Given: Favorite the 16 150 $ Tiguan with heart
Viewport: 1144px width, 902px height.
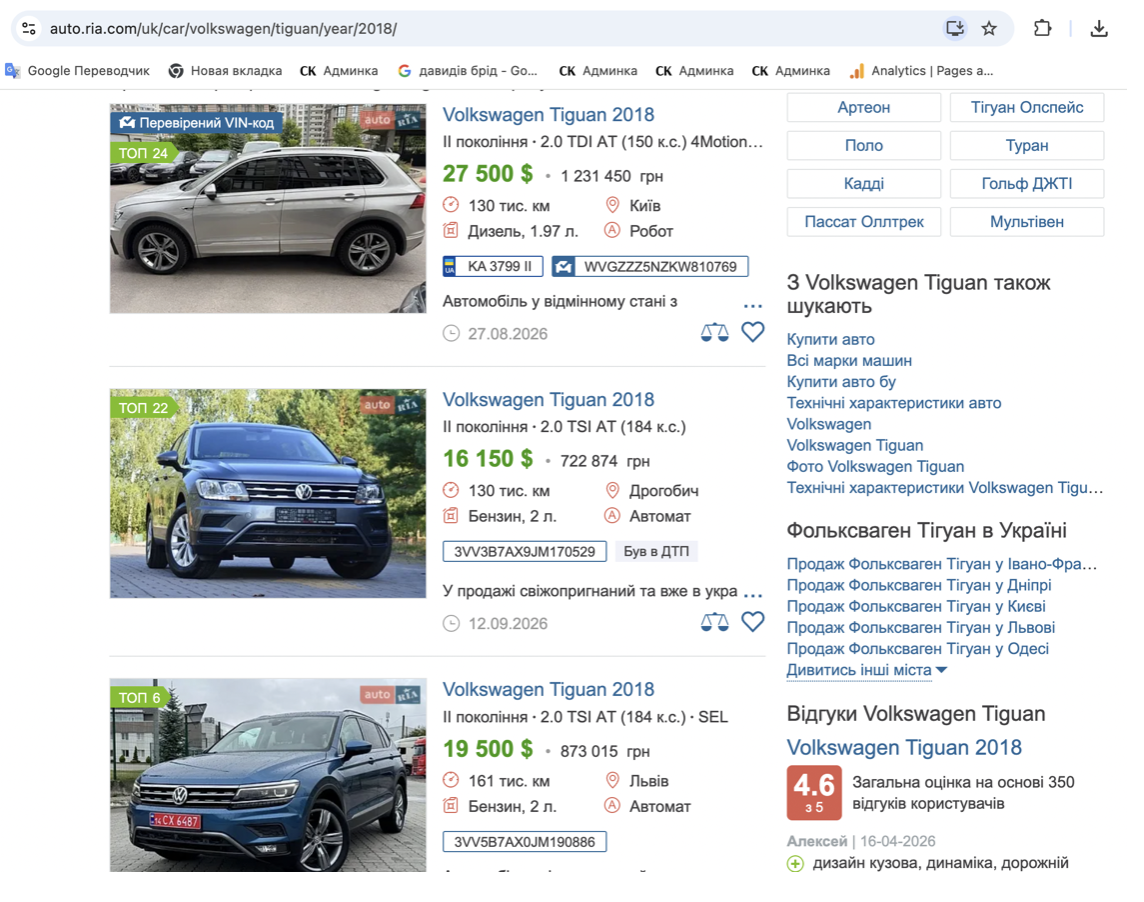Looking at the screenshot, I should [x=753, y=622].
